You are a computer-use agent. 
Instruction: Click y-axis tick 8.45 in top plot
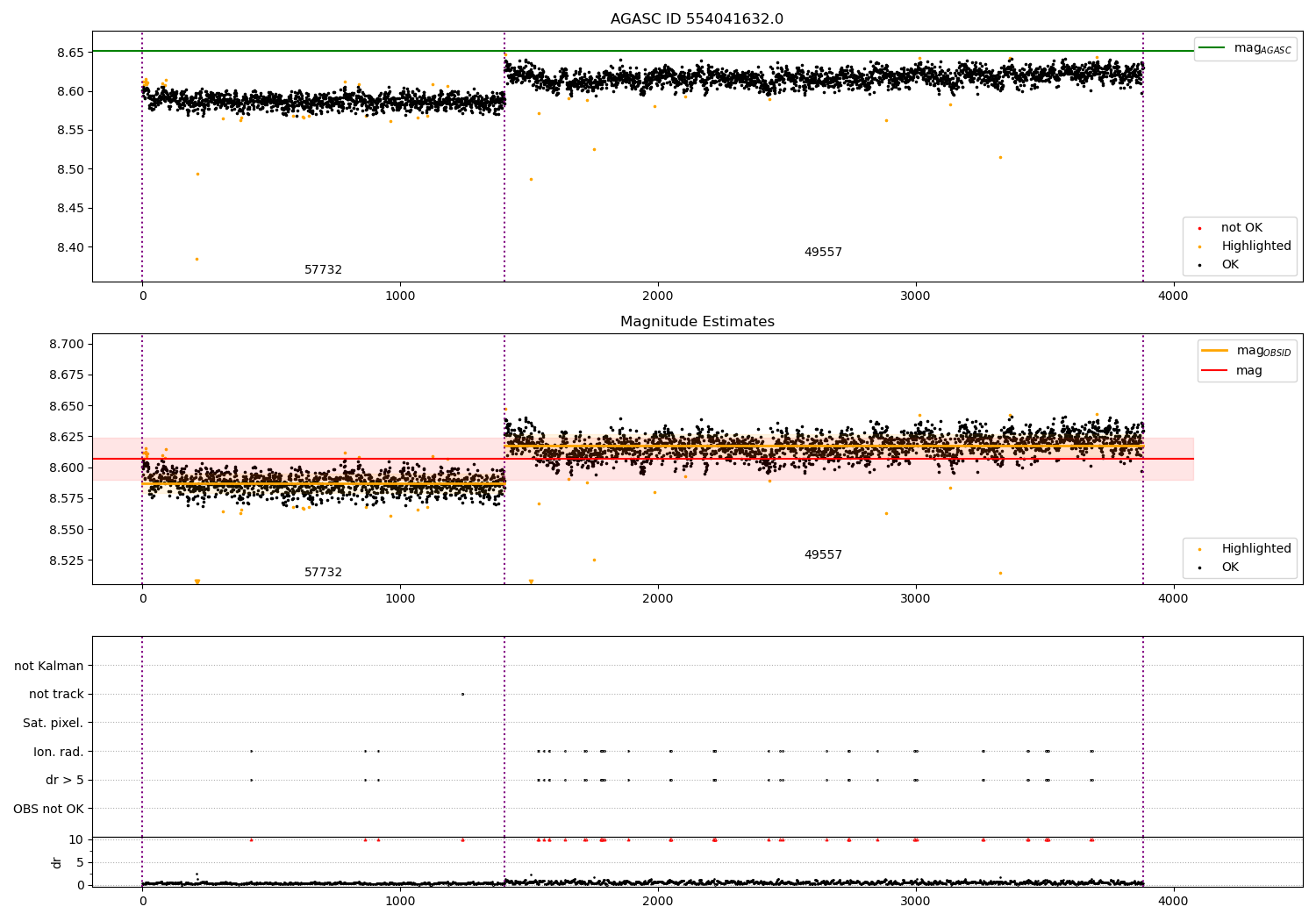click(70, 209)
